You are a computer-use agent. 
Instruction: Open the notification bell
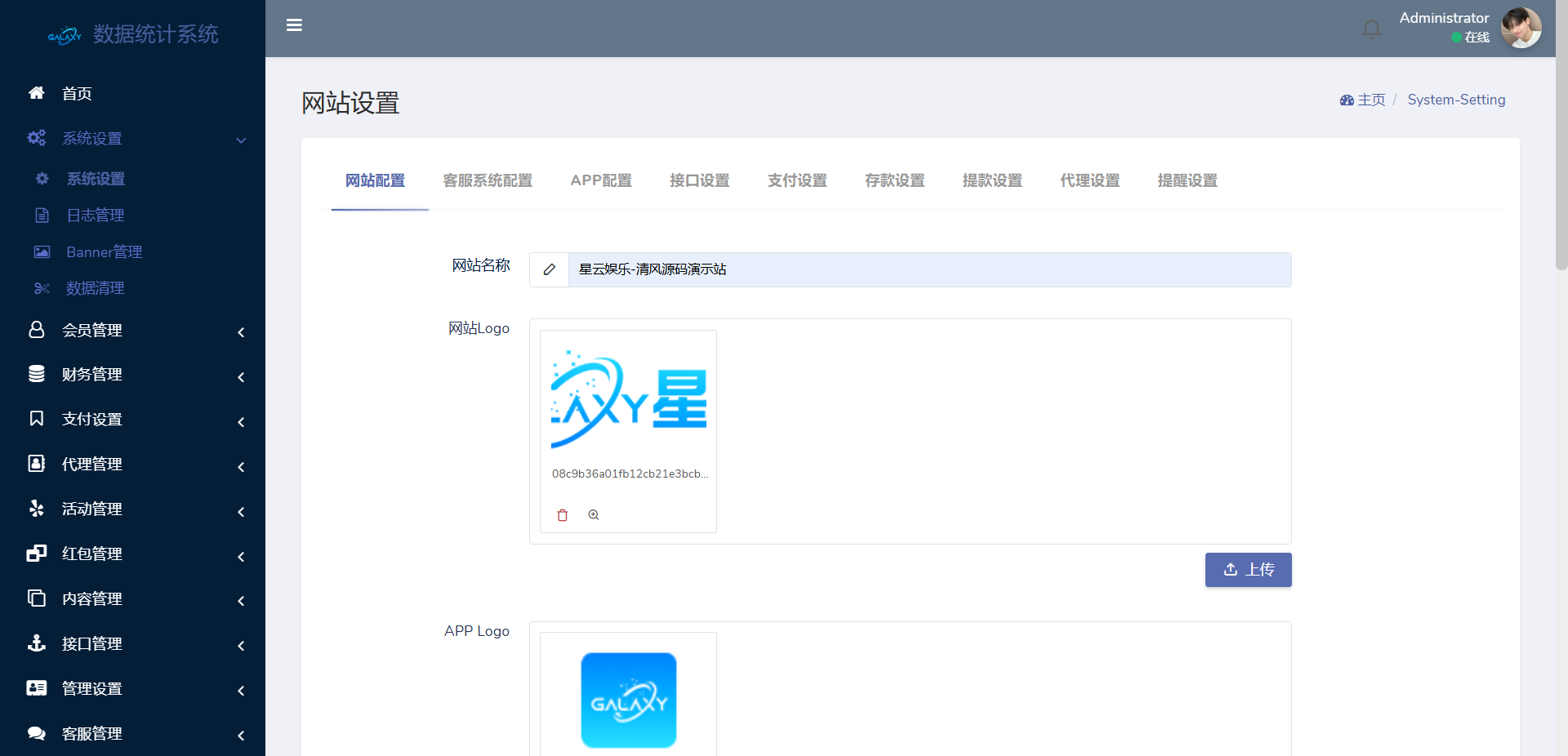pyautogui.click(x=1371, y=29)
